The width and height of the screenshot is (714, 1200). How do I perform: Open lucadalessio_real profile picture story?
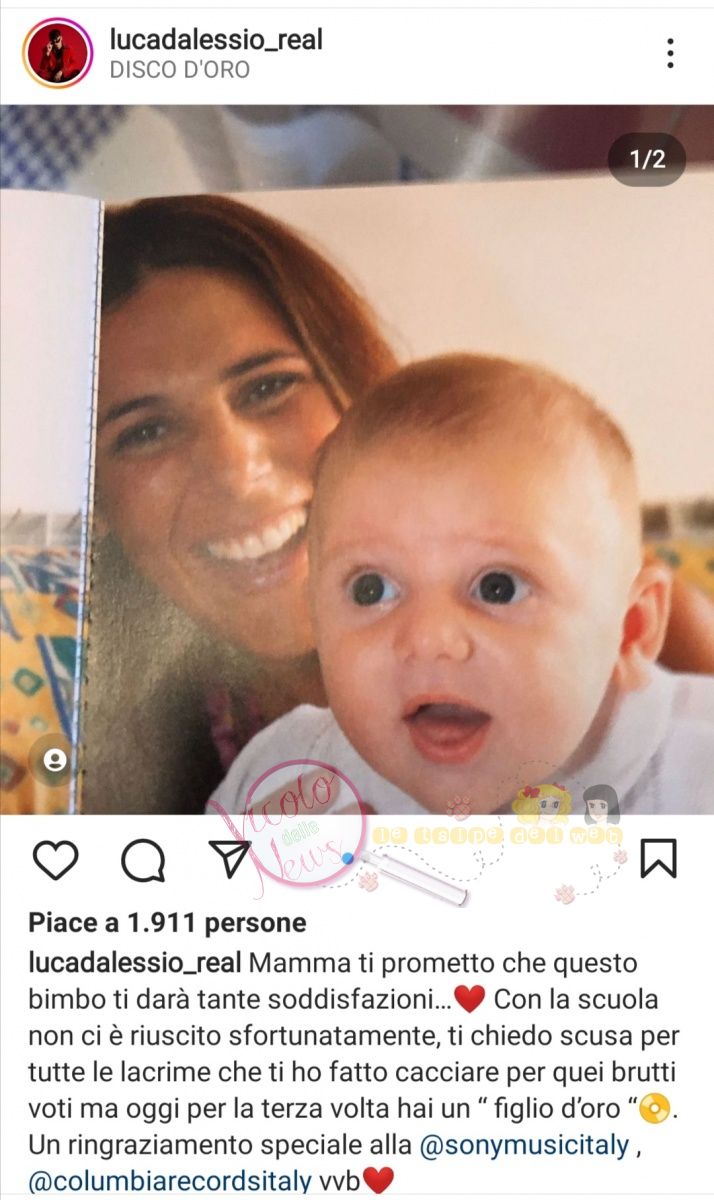(x=57, y=53)
